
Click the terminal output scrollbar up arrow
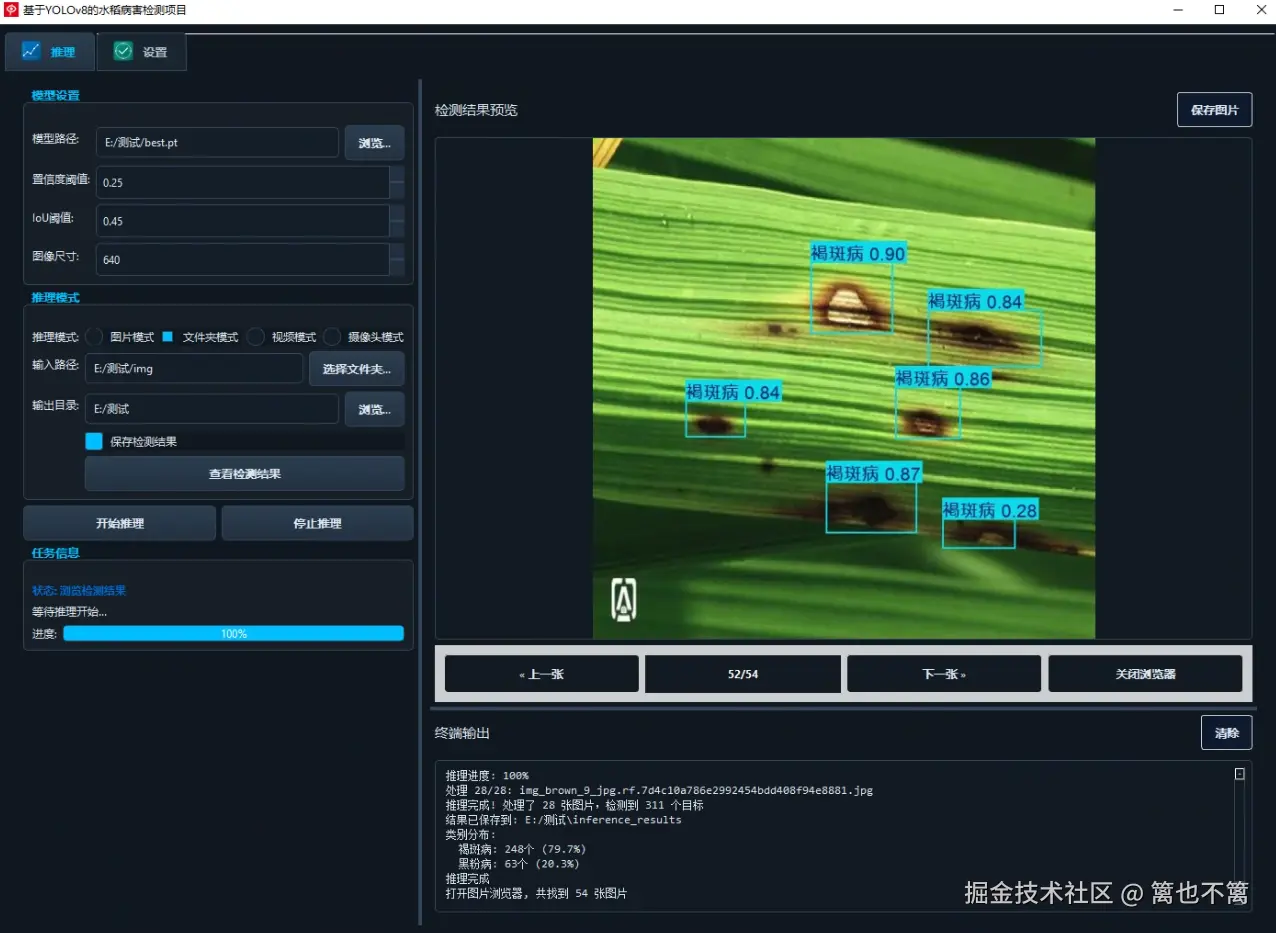[1240, 774]
